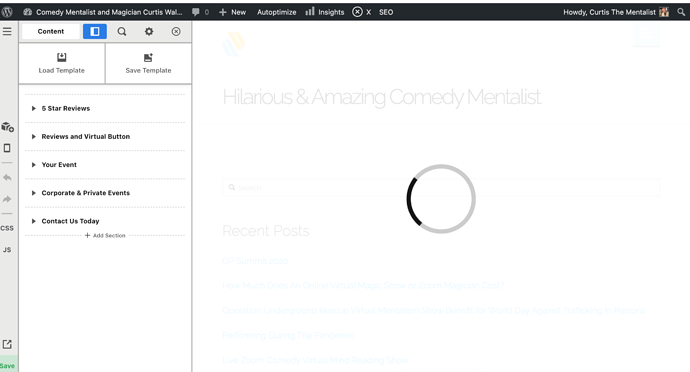The width and height of the screenshot is (690, 372).
Task: Toggle the mobile device preview icon
Action: pos(7,148)
